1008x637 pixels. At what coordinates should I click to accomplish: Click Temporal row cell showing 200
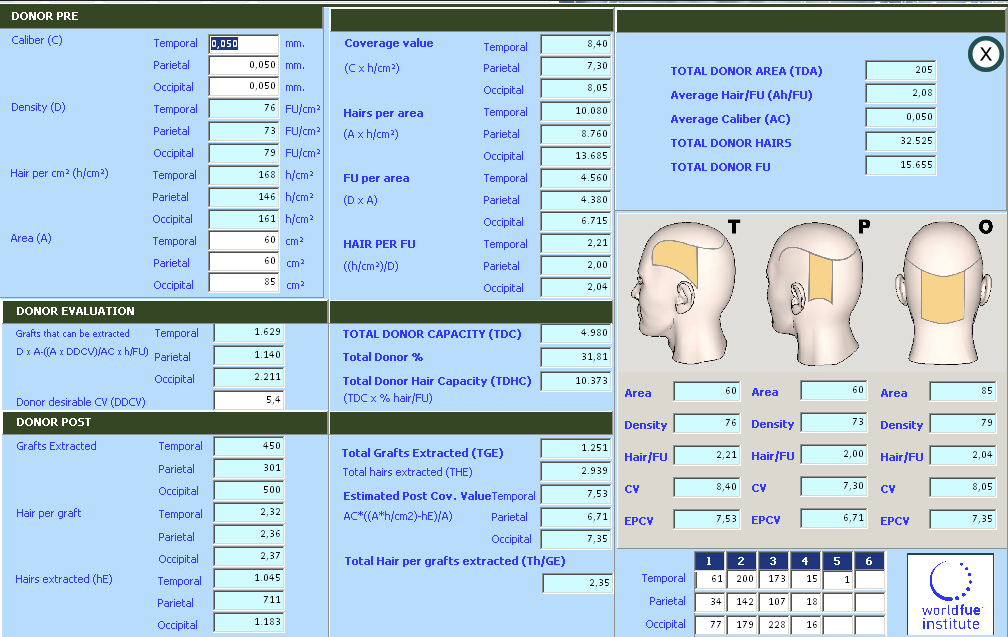(741, 579)
